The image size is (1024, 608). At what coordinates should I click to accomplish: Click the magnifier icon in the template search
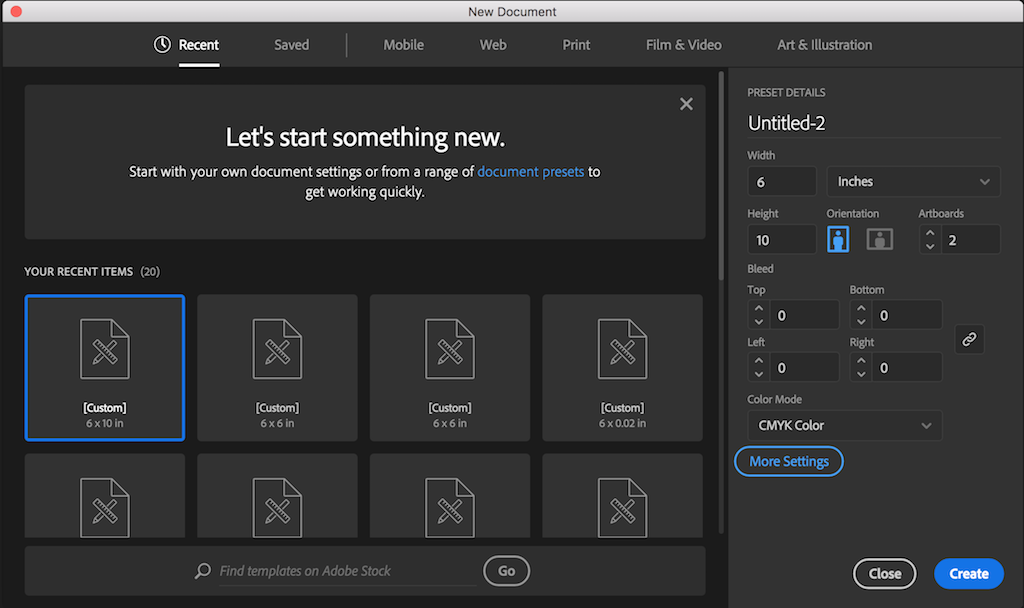pos(203,571)
